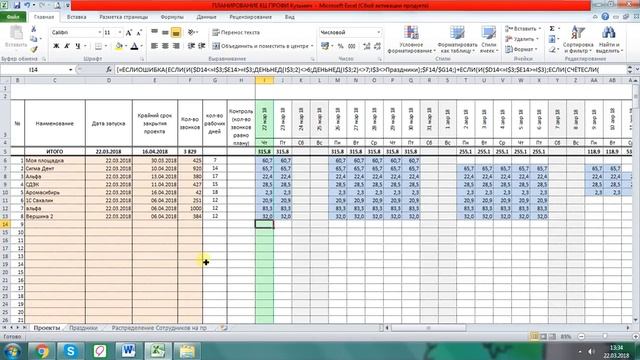Align cell text to the right

(x=176, y=46)
